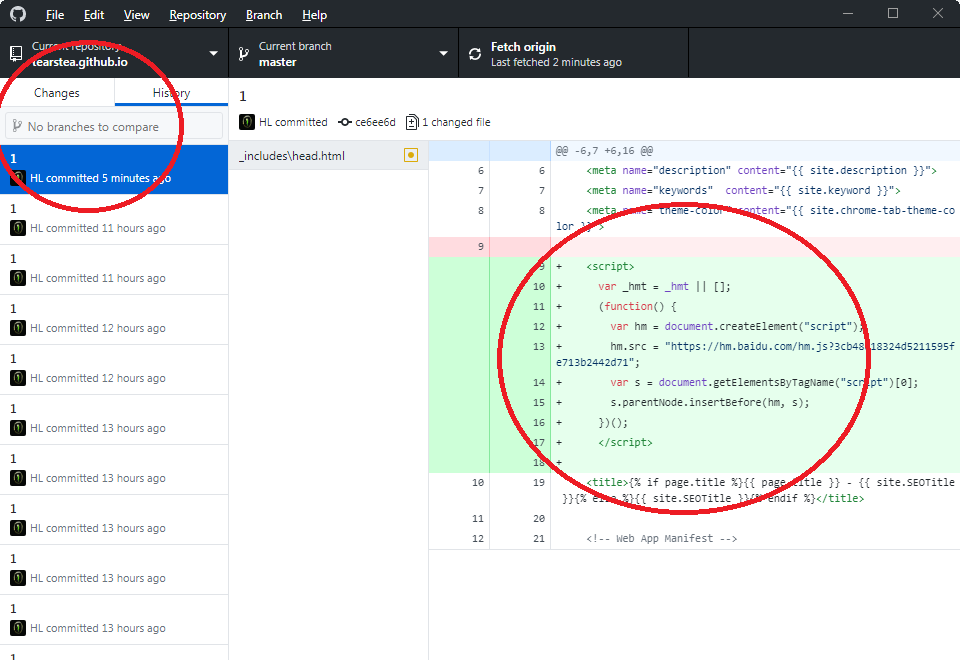Click the Fetch origin label
Screen dimensions: 960x660
(523, 47)
